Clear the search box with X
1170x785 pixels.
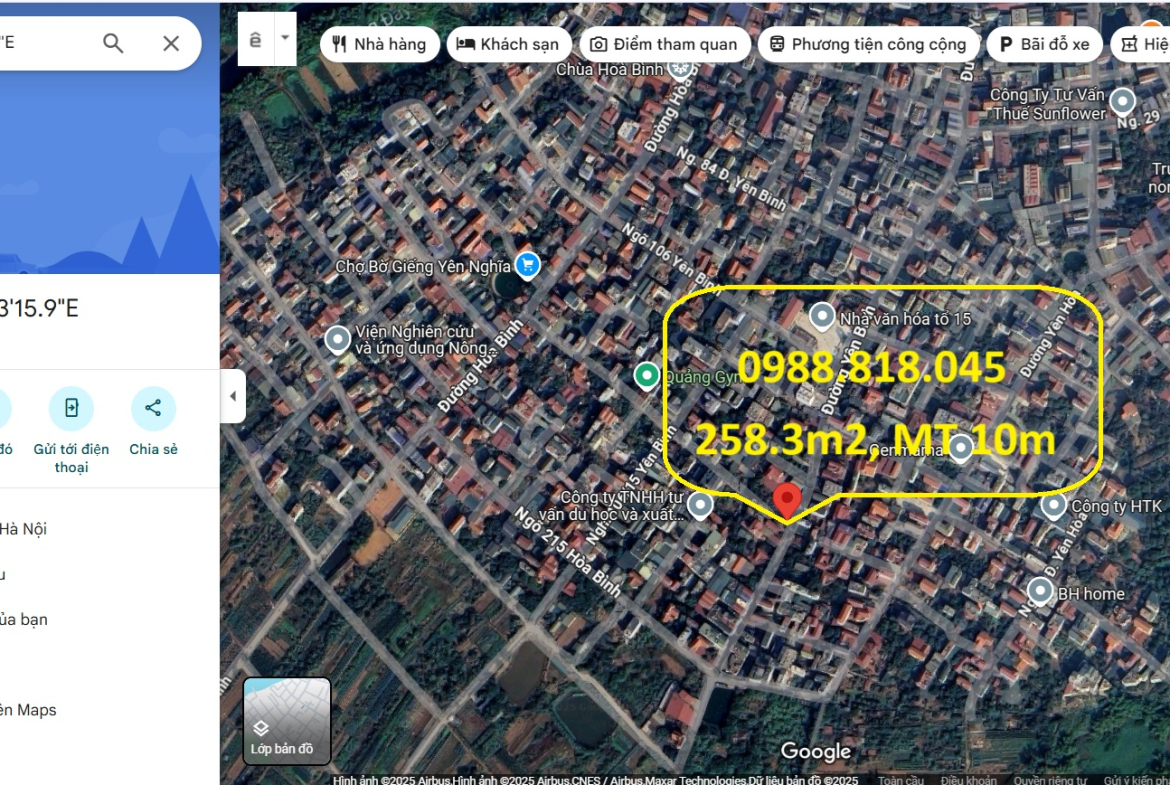(171, 43)
